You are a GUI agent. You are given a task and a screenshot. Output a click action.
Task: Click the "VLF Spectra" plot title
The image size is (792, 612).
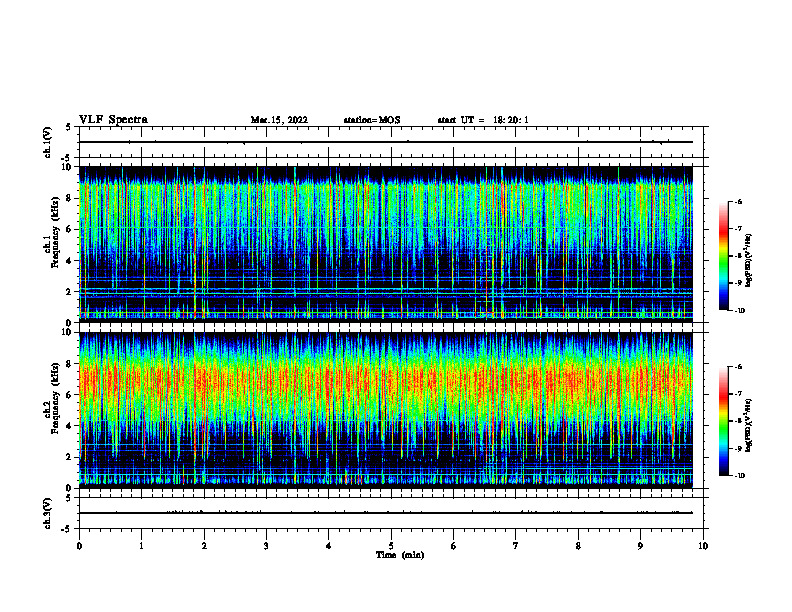[x=114, y=120]
